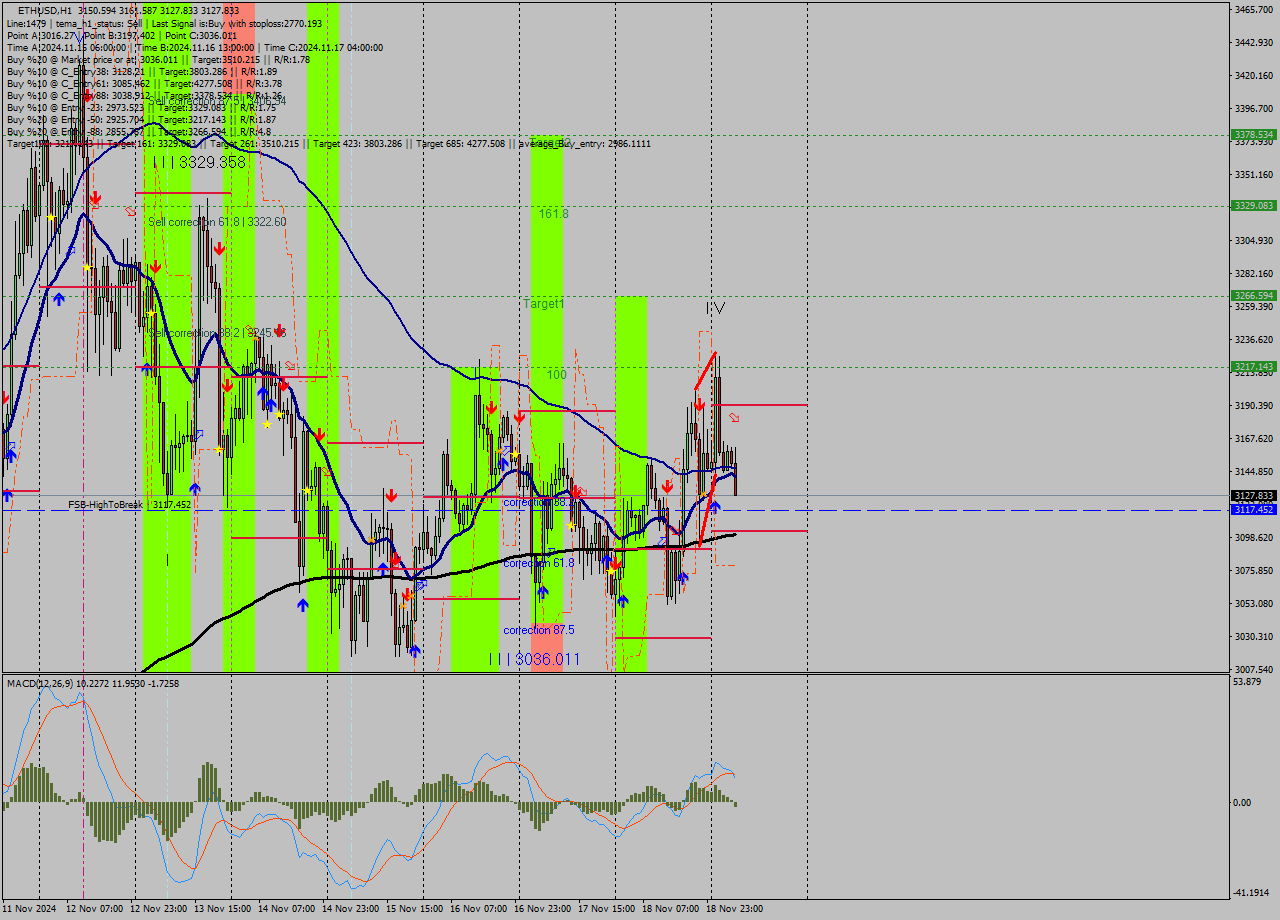Select the 3396.700 price axis value
Viewport: 1280px width, 920px height.
(x=1254, y=108)
